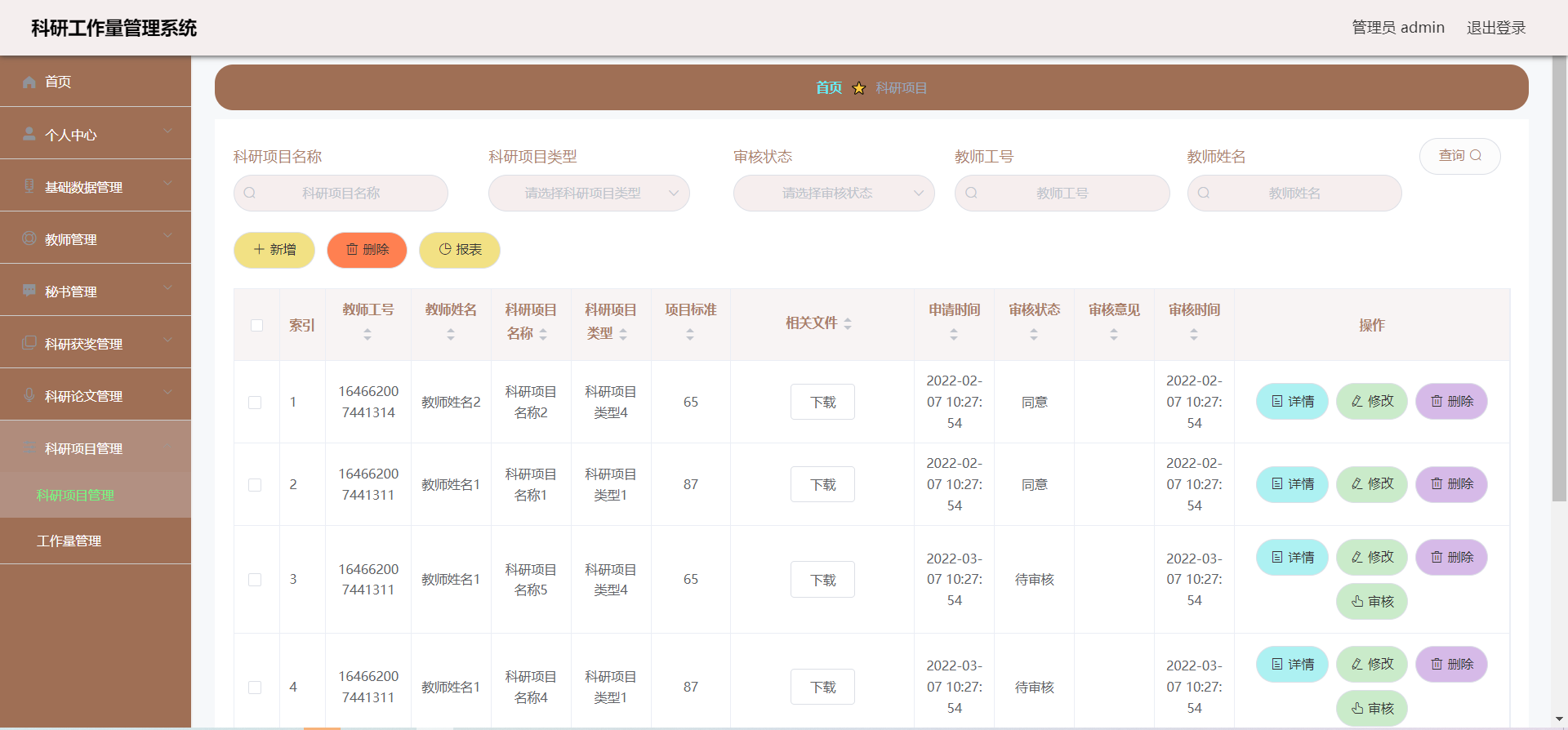
Task: Click the 报表 report button
Action: coord(460,250)
